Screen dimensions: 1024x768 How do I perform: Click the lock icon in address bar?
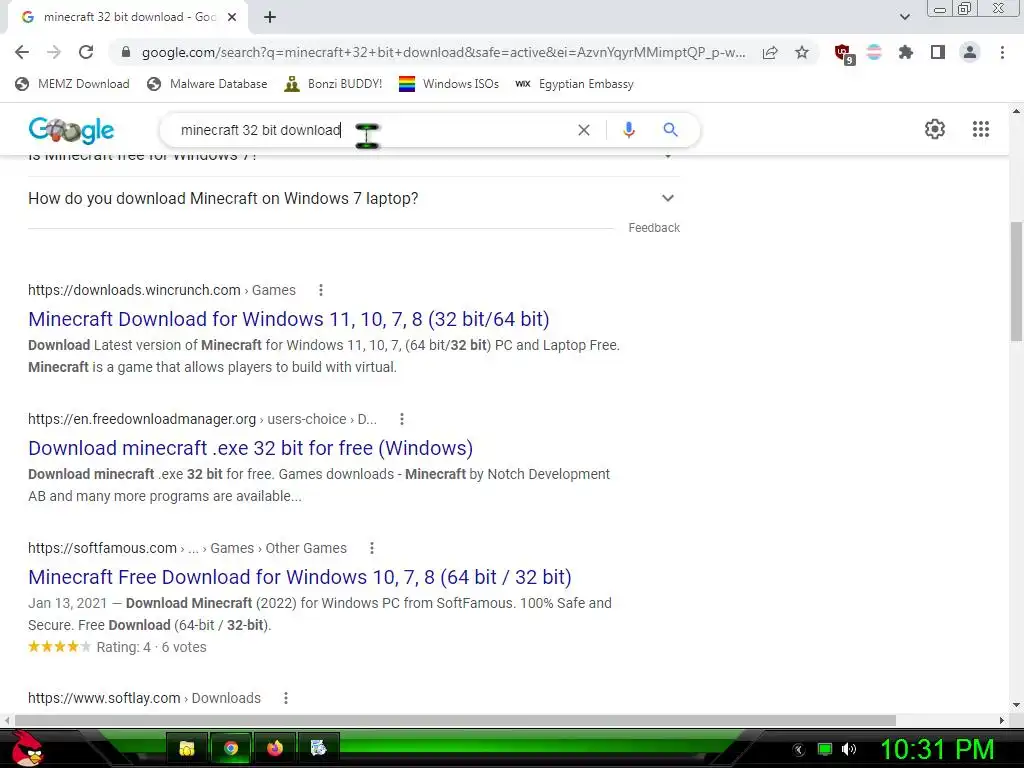(126, 52)
